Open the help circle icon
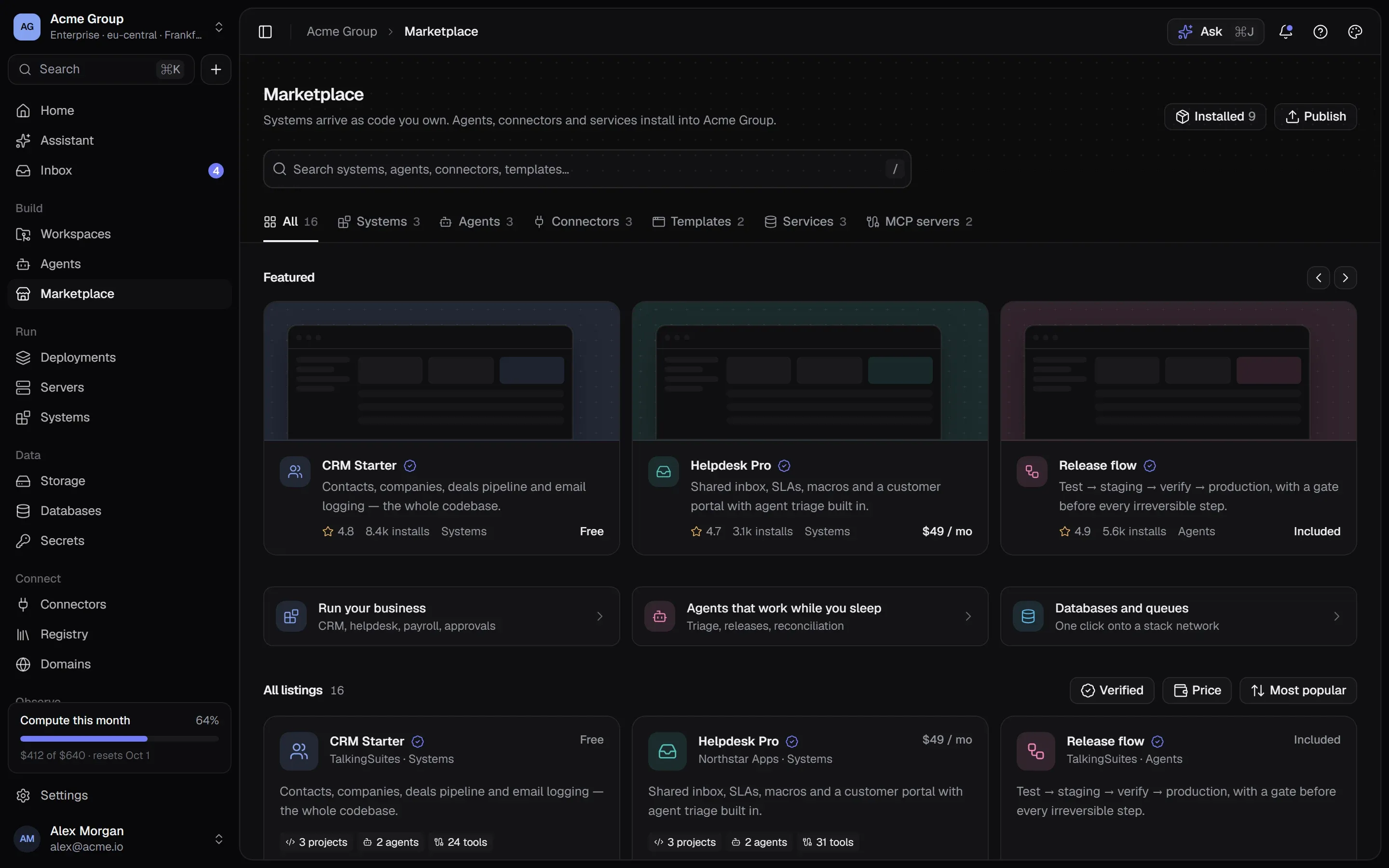The height and width of the screenshot is (868, 1389). [x=1320, y=31]
